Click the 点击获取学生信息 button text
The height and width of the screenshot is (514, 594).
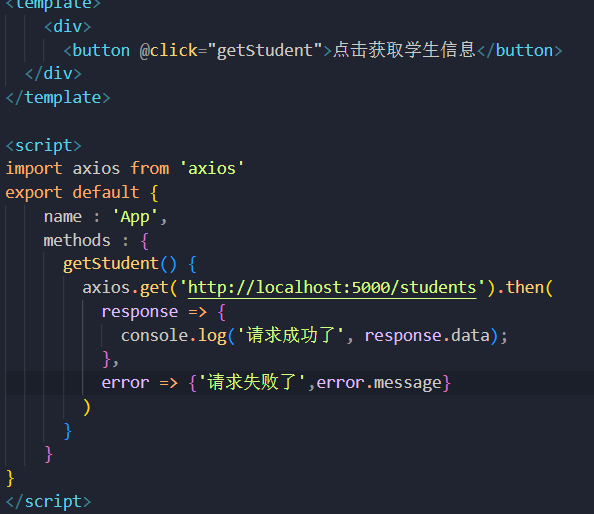[404, 50]
